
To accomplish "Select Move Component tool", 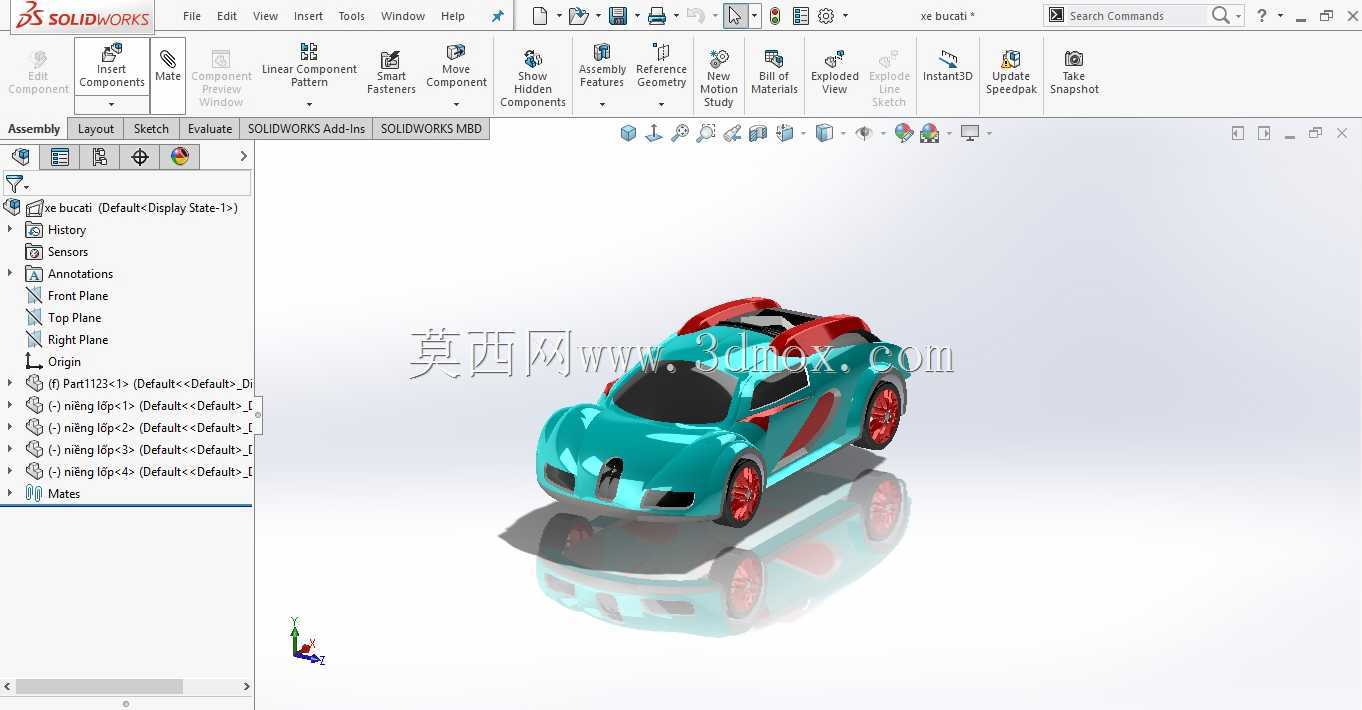I will pyautogui.click(x=456, y=65).
